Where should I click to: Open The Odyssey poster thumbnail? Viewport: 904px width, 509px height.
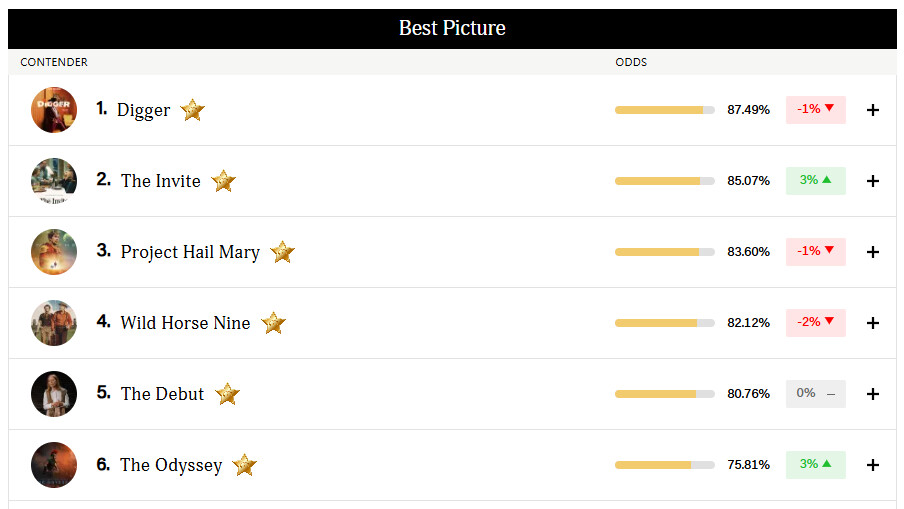pyautogui.click(x=54, y=465)
